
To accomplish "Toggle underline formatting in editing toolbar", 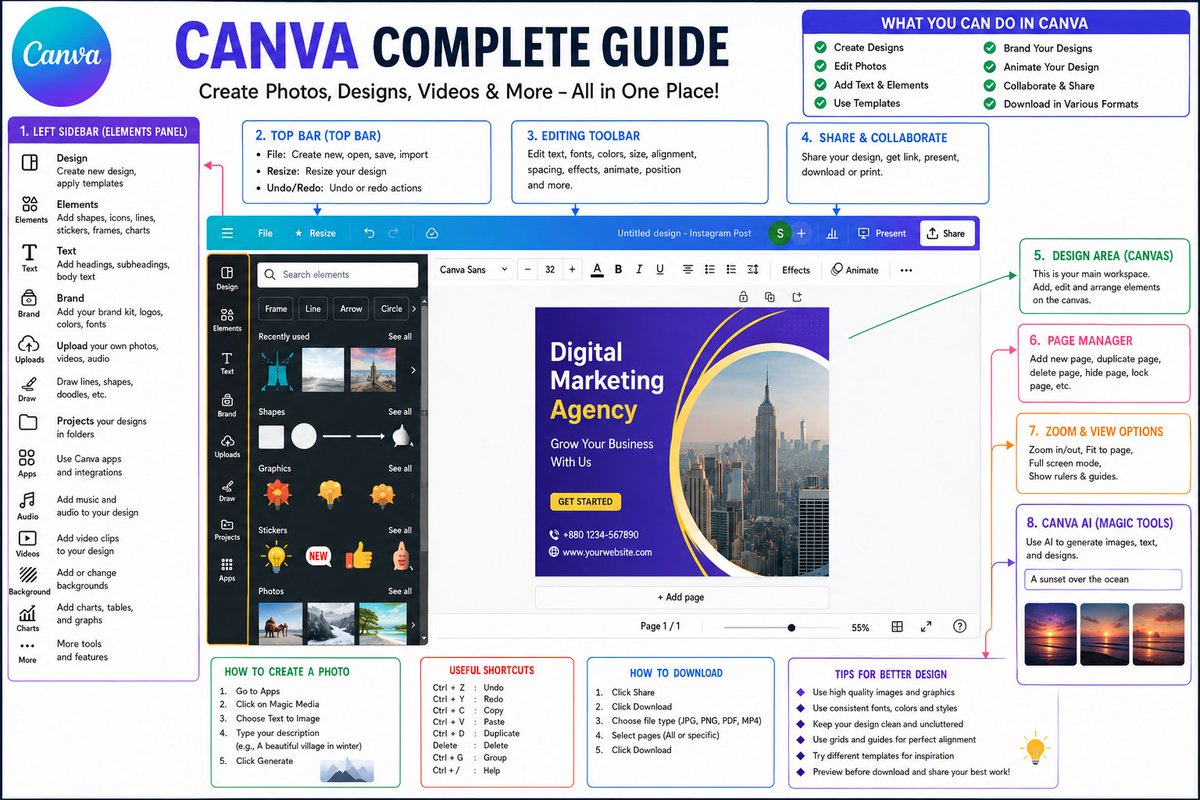I will tap(659, 270).
